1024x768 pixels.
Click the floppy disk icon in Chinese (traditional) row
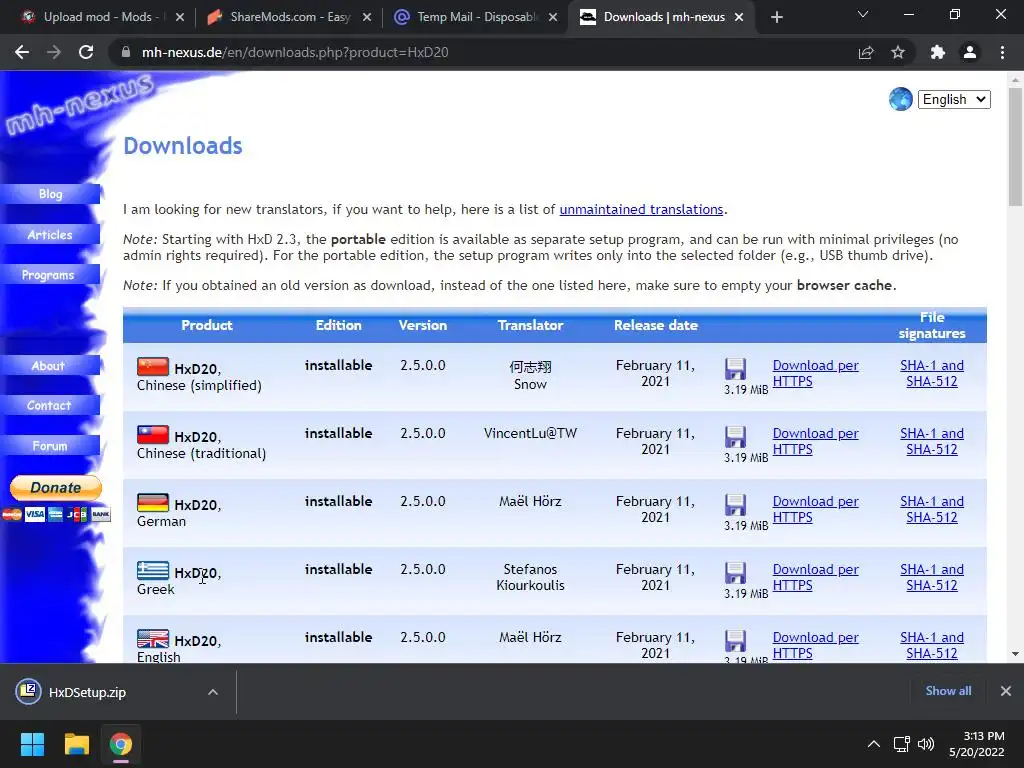click(735, 437)
